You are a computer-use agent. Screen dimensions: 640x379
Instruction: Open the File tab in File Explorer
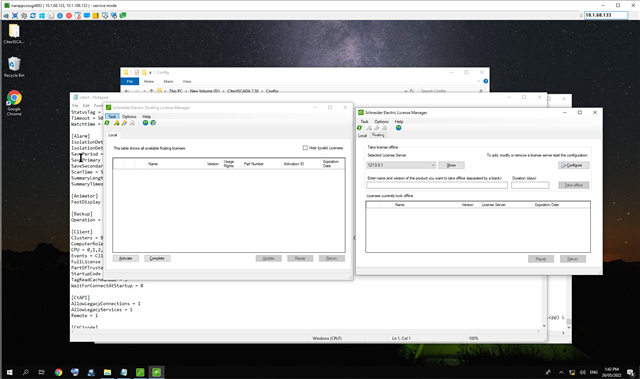click(130, 81)
